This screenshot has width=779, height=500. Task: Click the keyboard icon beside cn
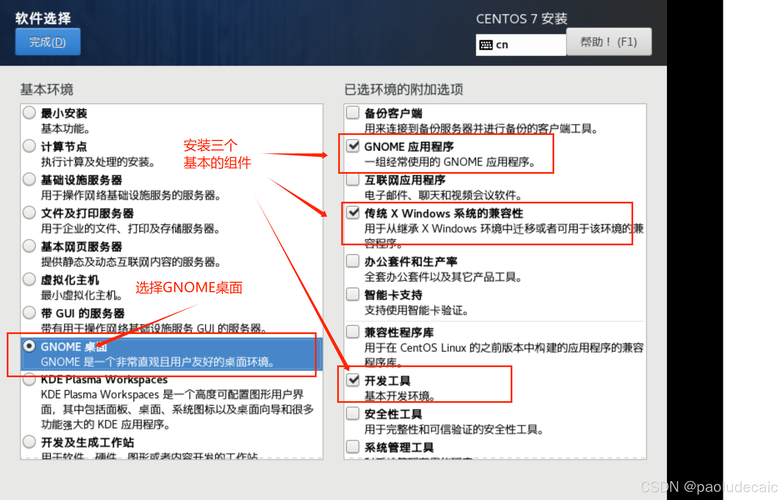tap(486, 45)
